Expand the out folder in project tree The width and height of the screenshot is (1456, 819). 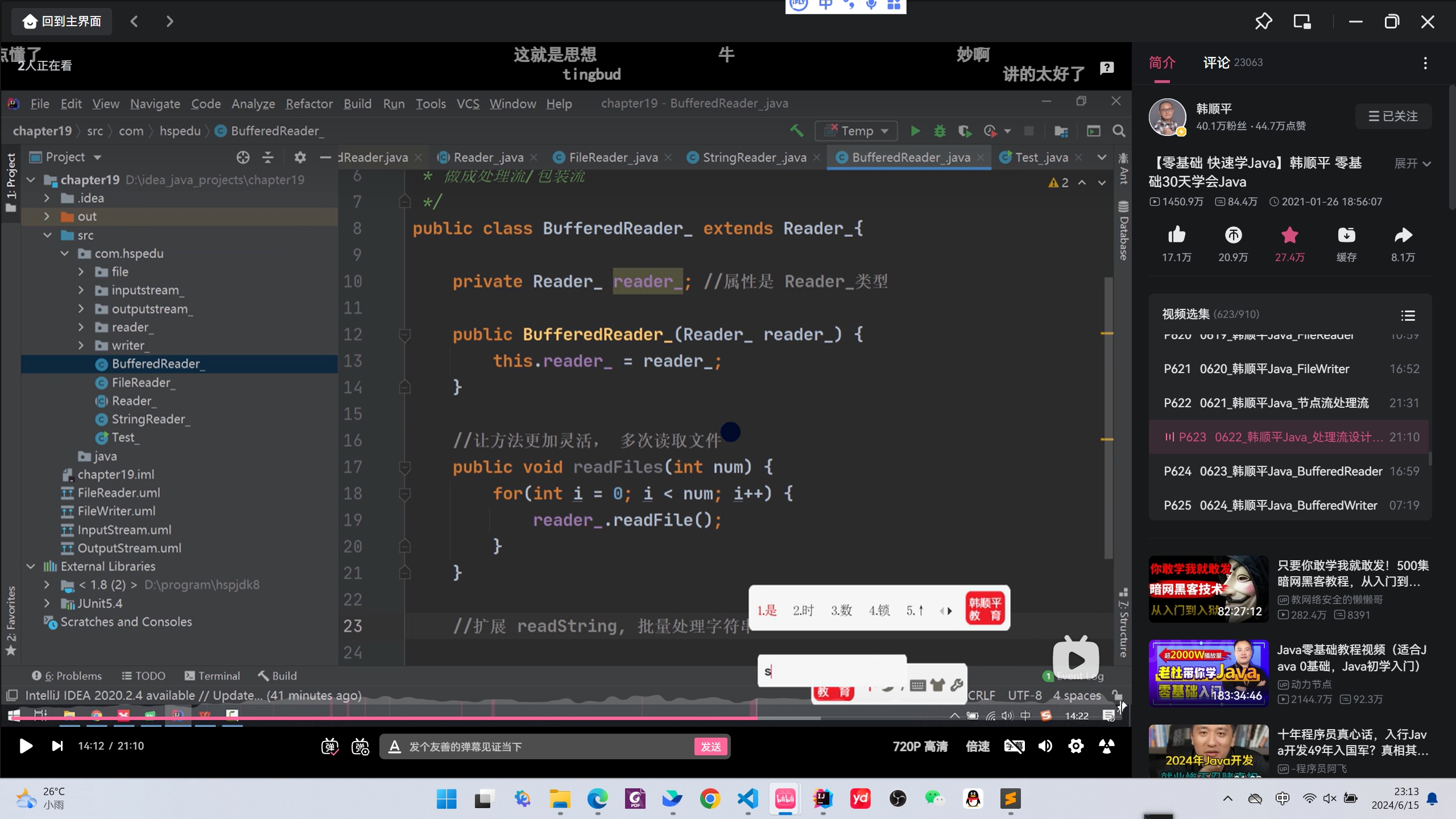[x=47, y=217]
